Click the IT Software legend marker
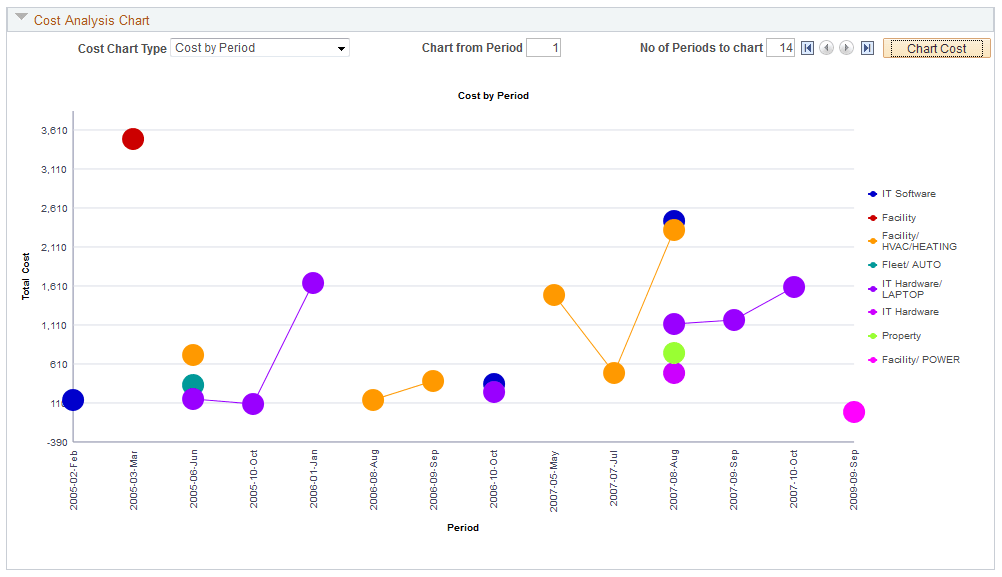 pyautogui.click(x=869, y=193)
